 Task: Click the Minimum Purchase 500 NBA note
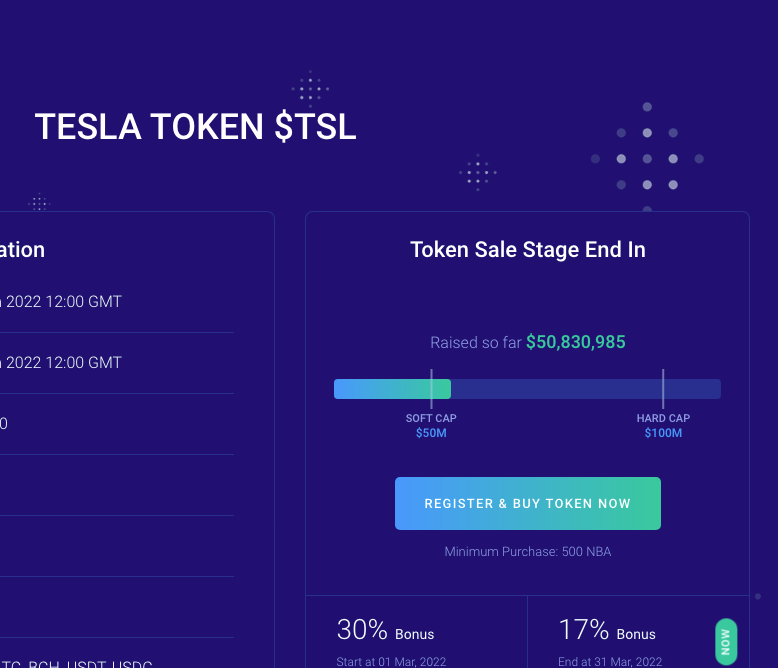click(527, 551)
